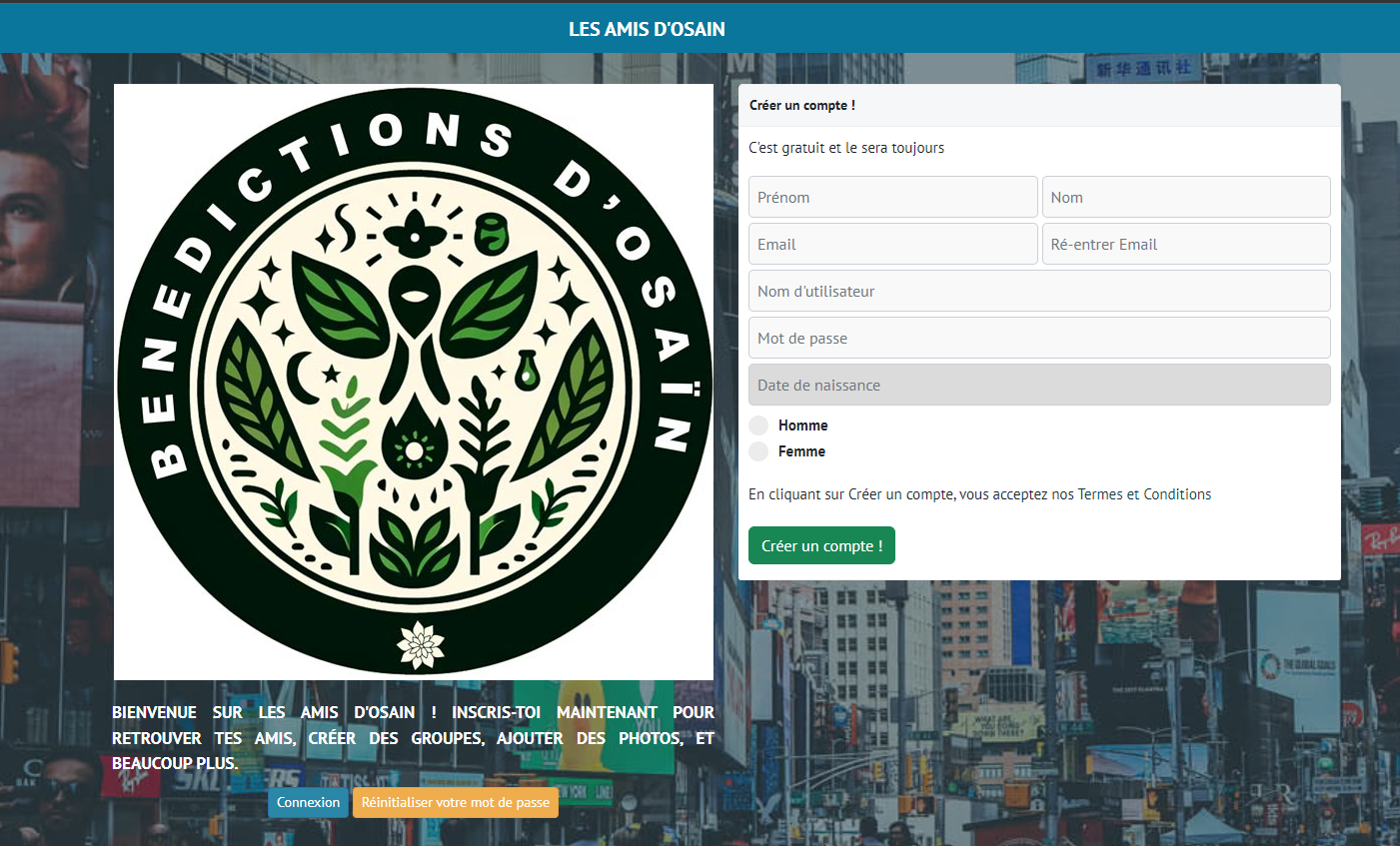This screenshot has width=1400, height=846.
Task: Click the Nom d'utilisateur field
Action: tap(1038, 292)
